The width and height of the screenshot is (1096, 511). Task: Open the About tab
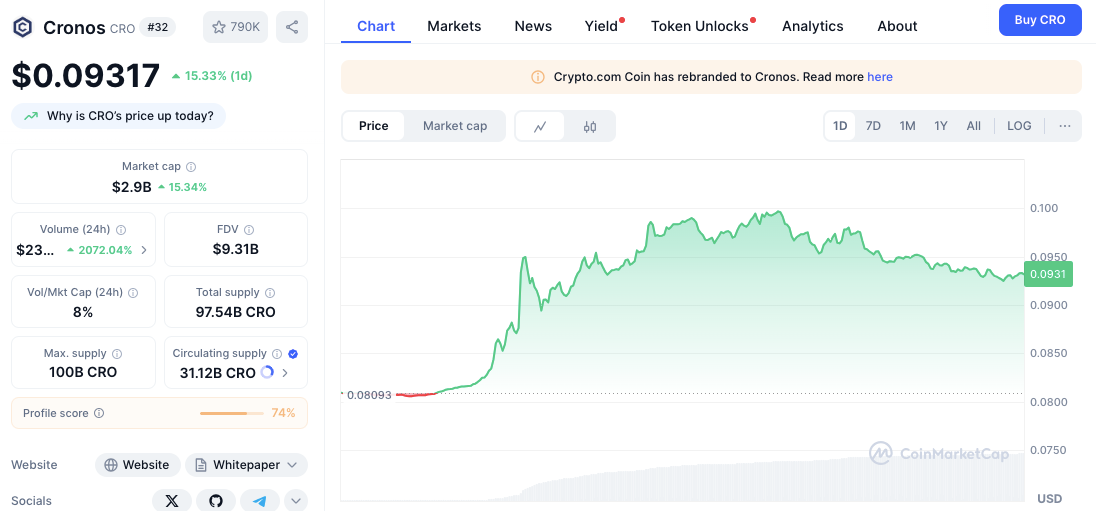click(897, 26)
